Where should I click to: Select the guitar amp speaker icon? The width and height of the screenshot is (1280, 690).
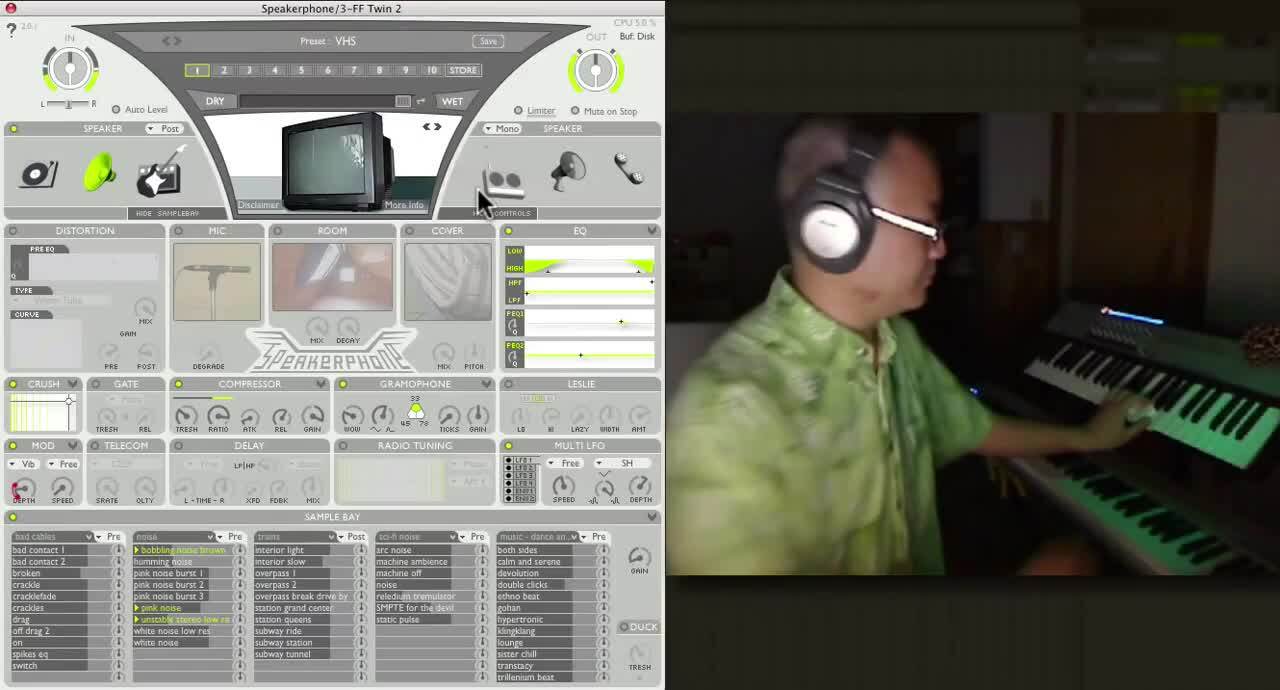click(x=161, y=171)
